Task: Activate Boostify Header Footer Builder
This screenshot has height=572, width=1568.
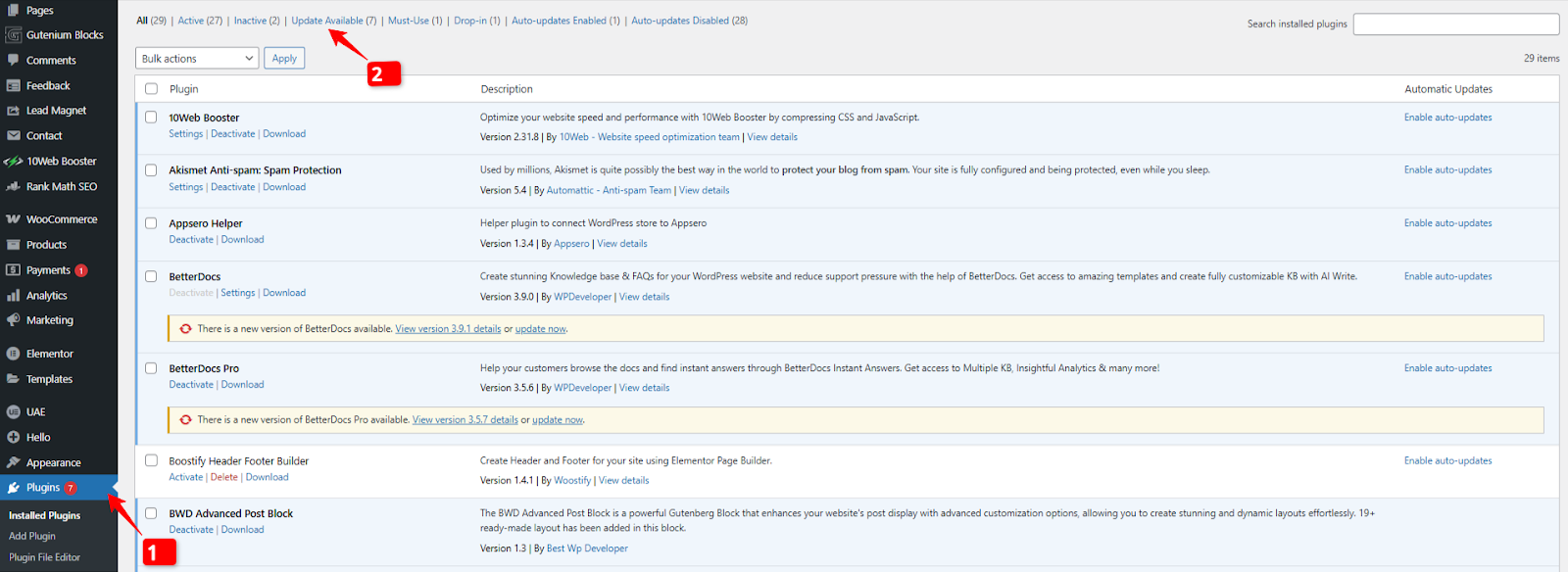Action: click(186, 478)
